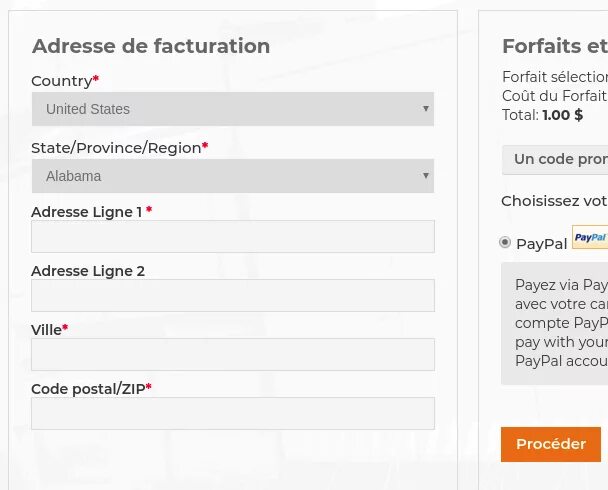Click into the Ville text field
The image size is (608, 490).
(x=233, y=354)
